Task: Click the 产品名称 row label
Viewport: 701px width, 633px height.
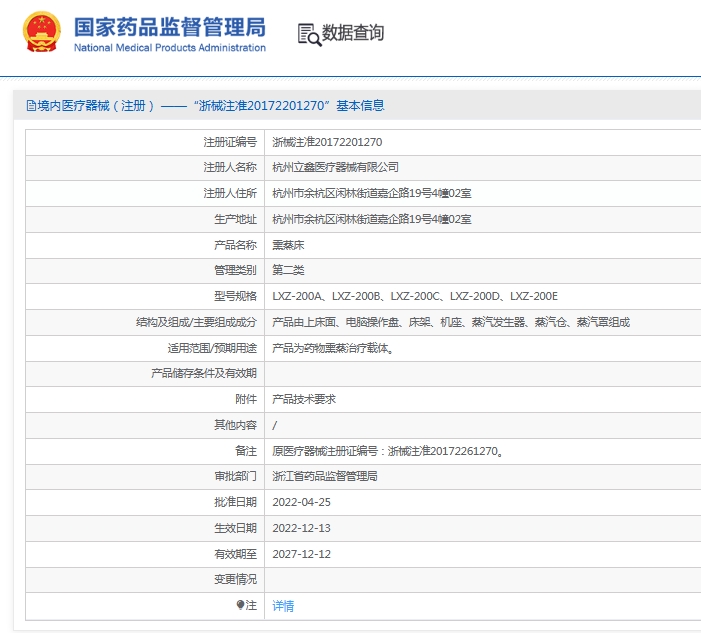Action: point(236,245)
